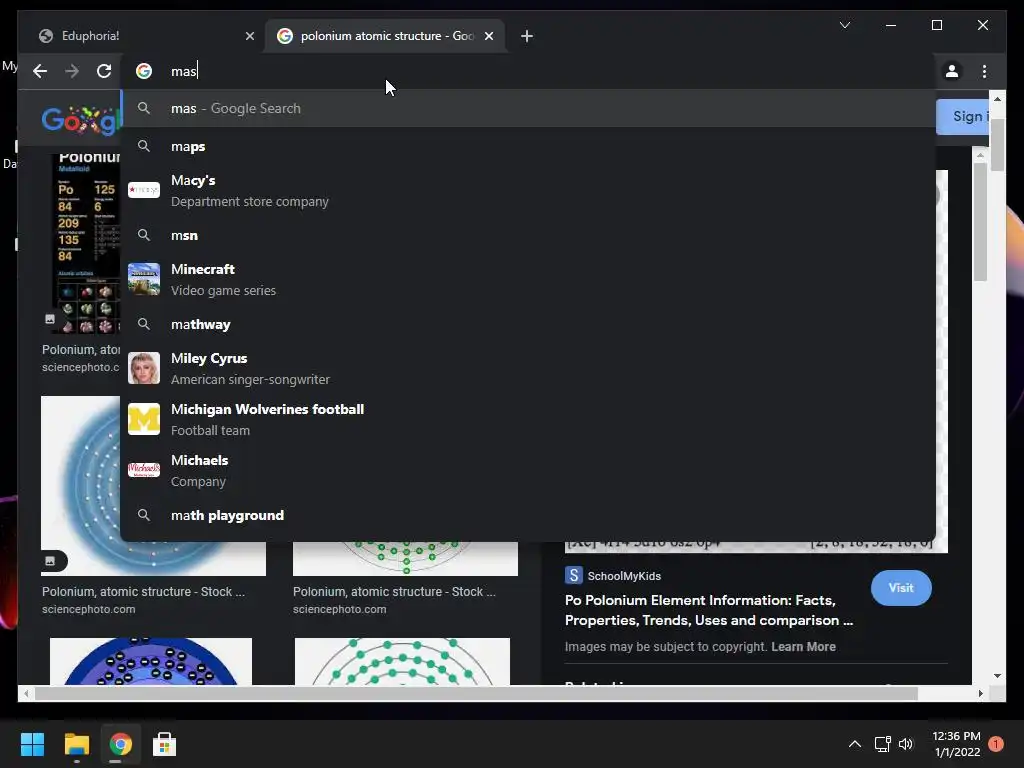Pick the 'mathway' suggestion

[x=528, y=325]
